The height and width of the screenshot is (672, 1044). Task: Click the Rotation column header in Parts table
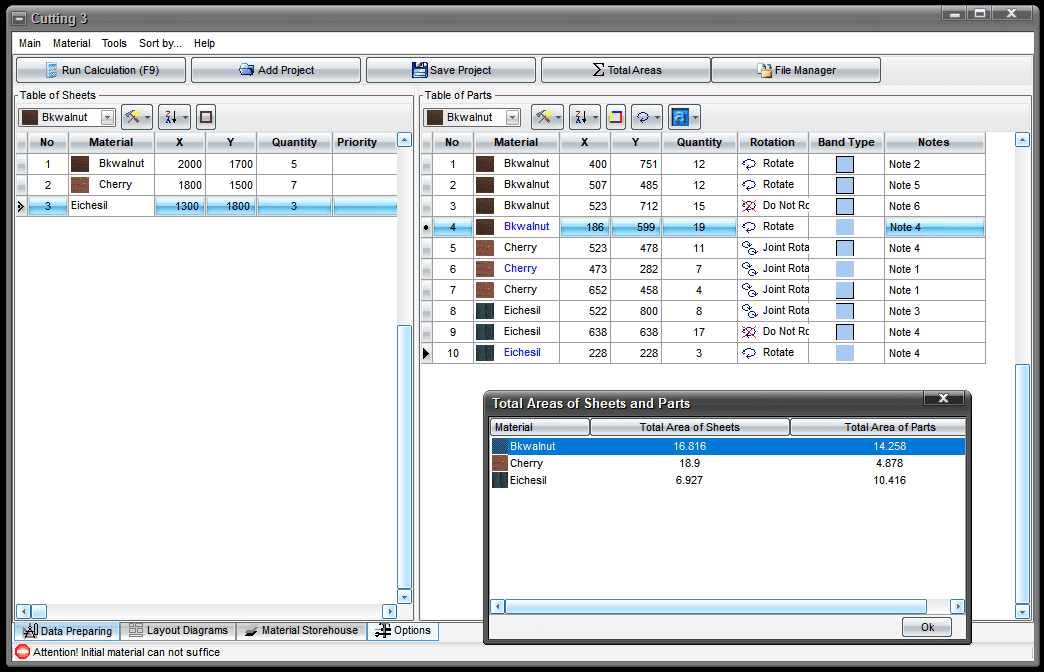point(772,142)
